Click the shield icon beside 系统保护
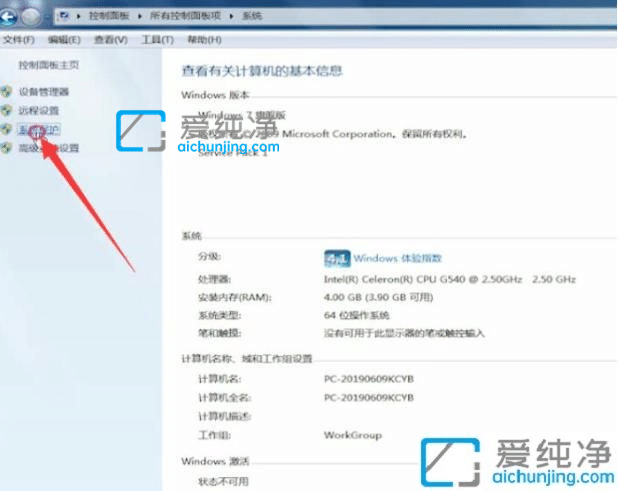The width and height of the screenshot is (618, 491). pos(6,129)
